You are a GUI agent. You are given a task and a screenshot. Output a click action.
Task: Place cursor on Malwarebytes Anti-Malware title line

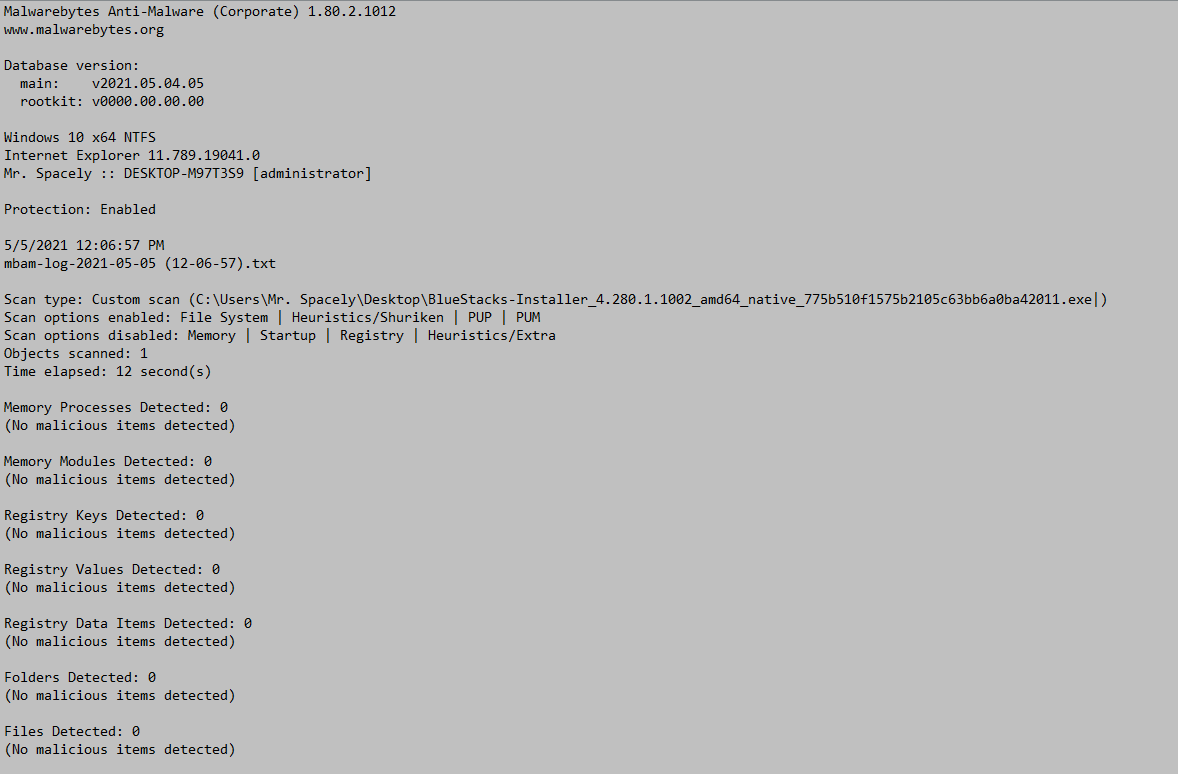(x=200, y=12)
